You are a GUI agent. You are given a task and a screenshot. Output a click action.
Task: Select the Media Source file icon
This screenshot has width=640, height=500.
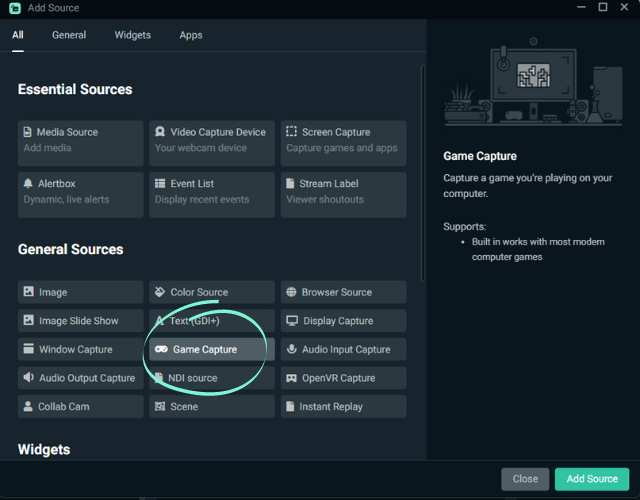pyautogui.click(x=27, y=132)
